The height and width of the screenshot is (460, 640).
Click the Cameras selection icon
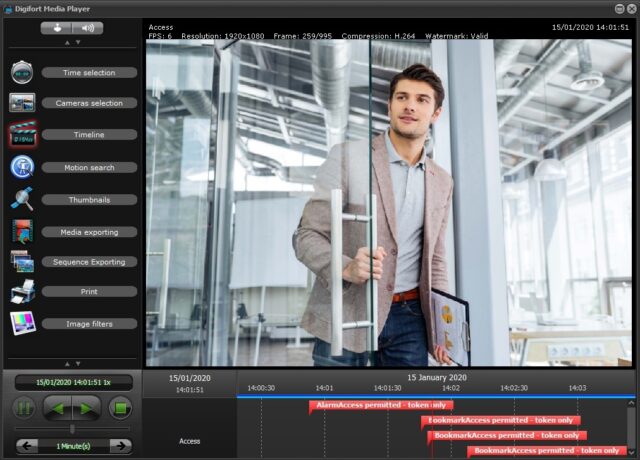click(x=22, y=103)
